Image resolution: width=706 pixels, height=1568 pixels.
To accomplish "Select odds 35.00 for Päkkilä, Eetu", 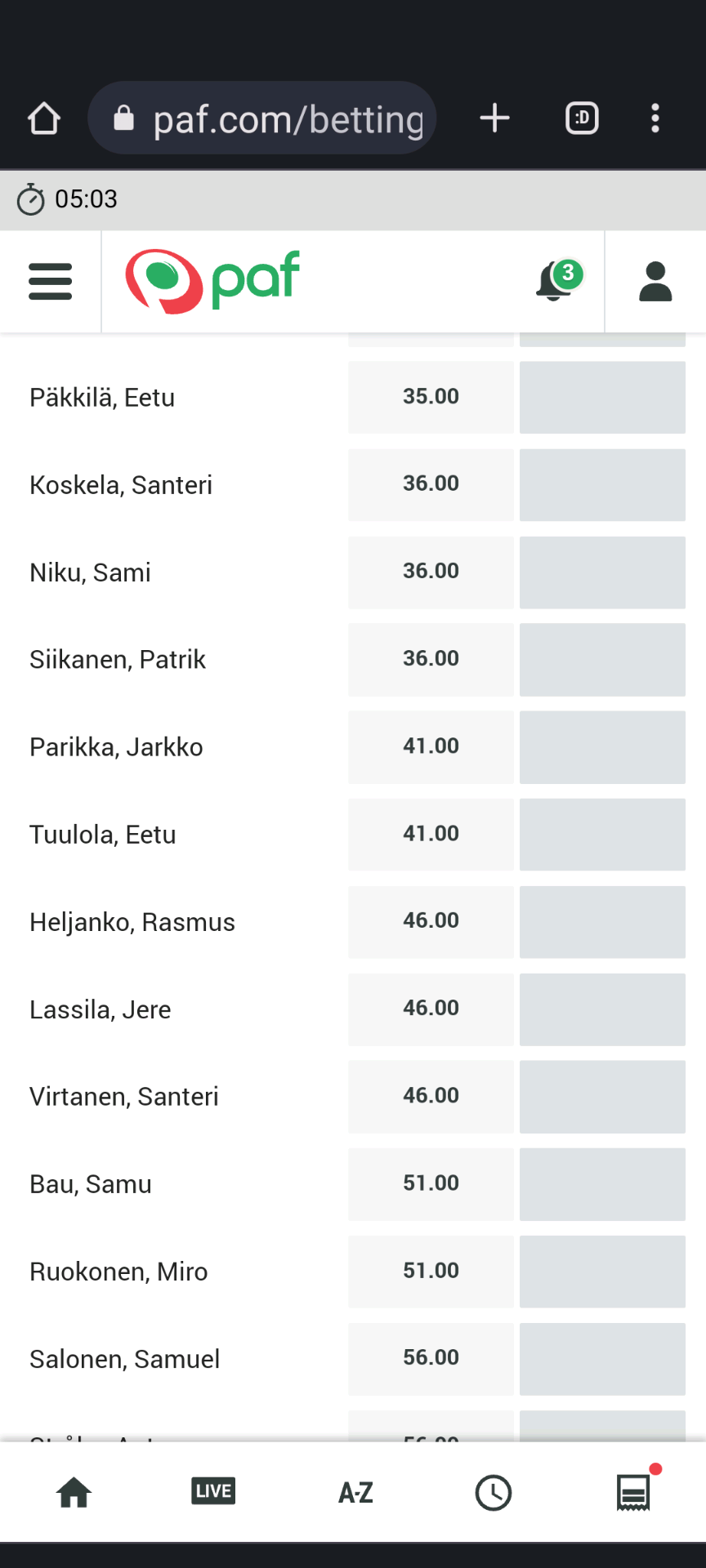I will [x=431, y=397].
